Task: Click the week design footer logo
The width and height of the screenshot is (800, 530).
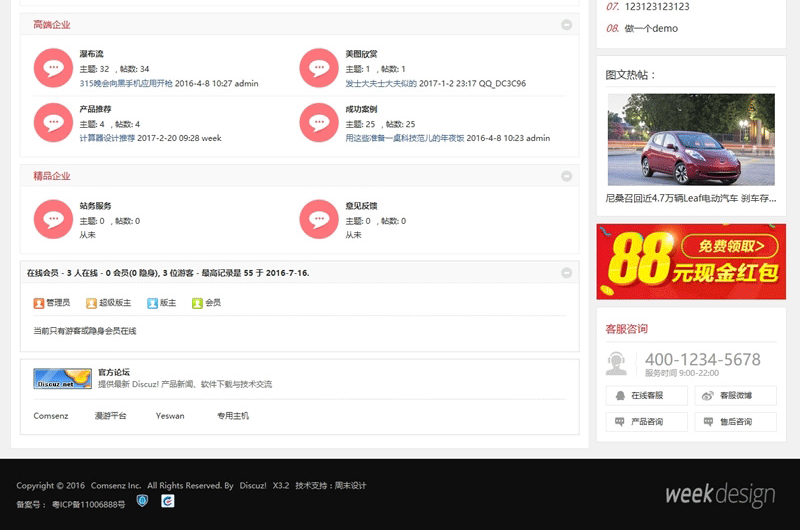Action: (x=720, y=495)
